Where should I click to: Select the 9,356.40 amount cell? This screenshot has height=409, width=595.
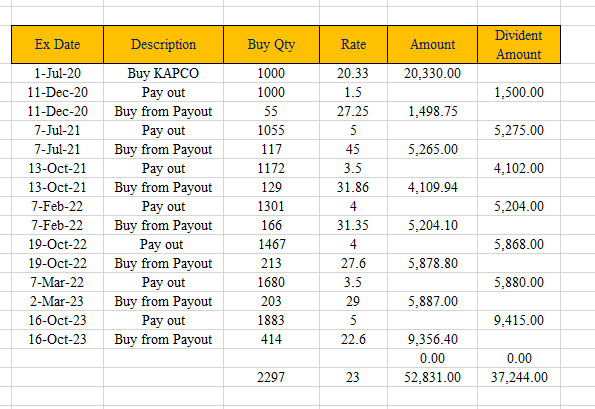pyautogui.click(x=433, y=339)
